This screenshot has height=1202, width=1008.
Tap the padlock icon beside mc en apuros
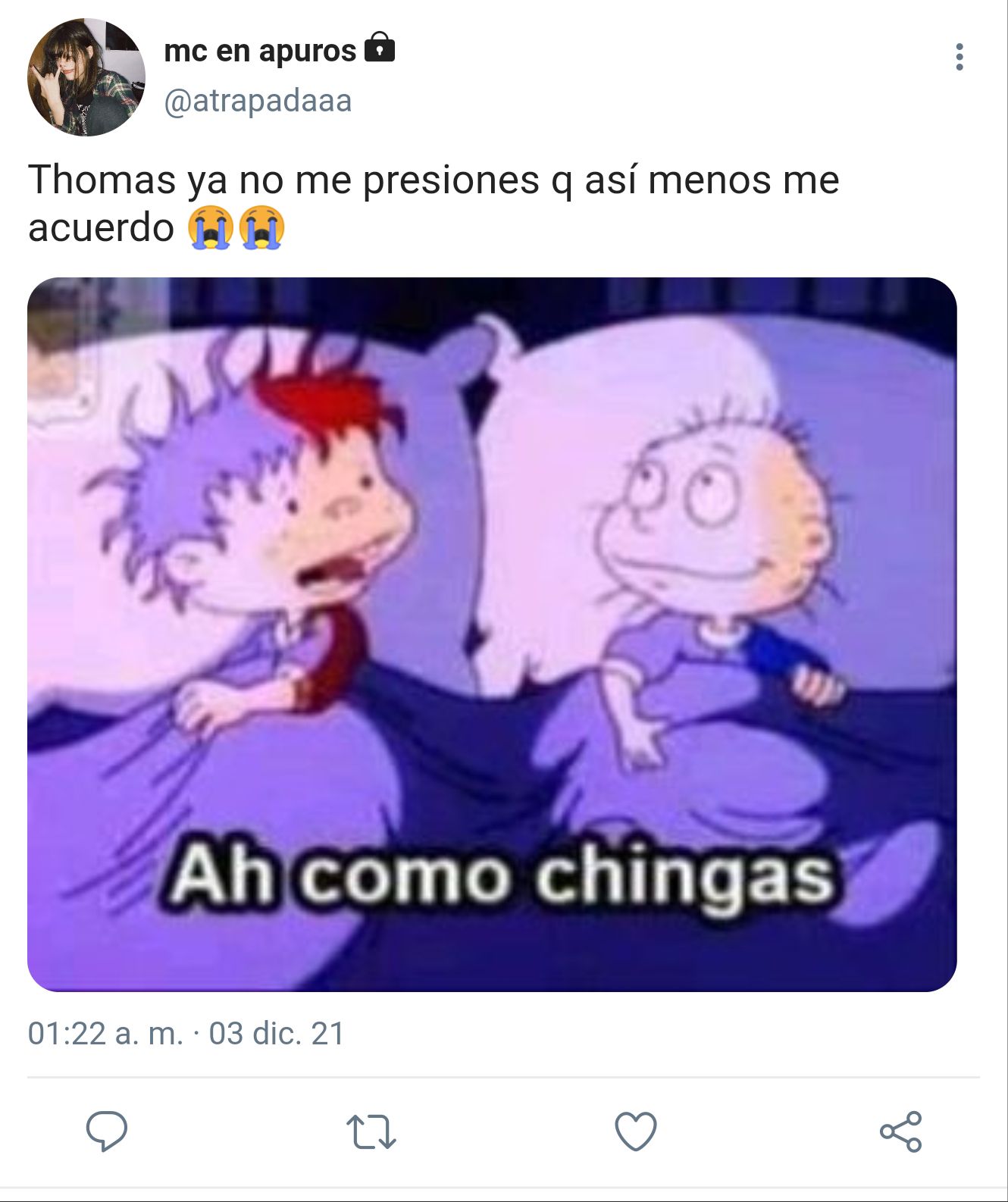coord(380,47)
